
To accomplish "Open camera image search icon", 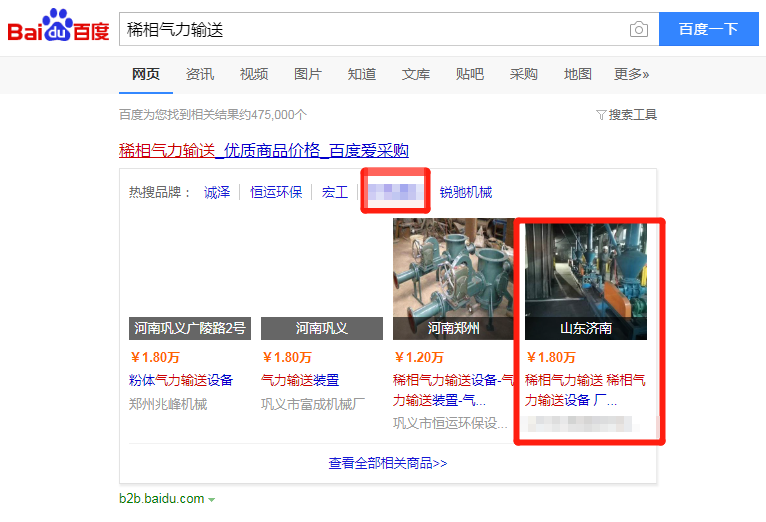I will pos(638,29).
